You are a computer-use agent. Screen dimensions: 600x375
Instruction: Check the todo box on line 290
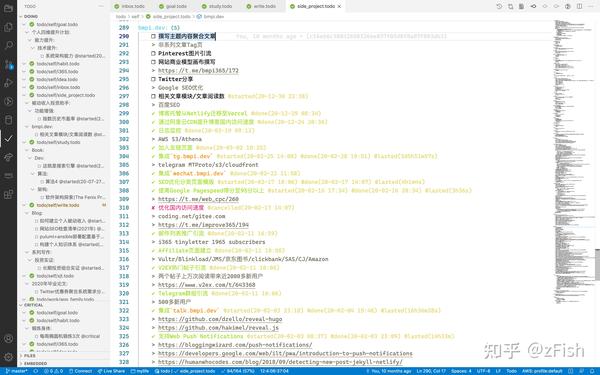tap(153, 36)
